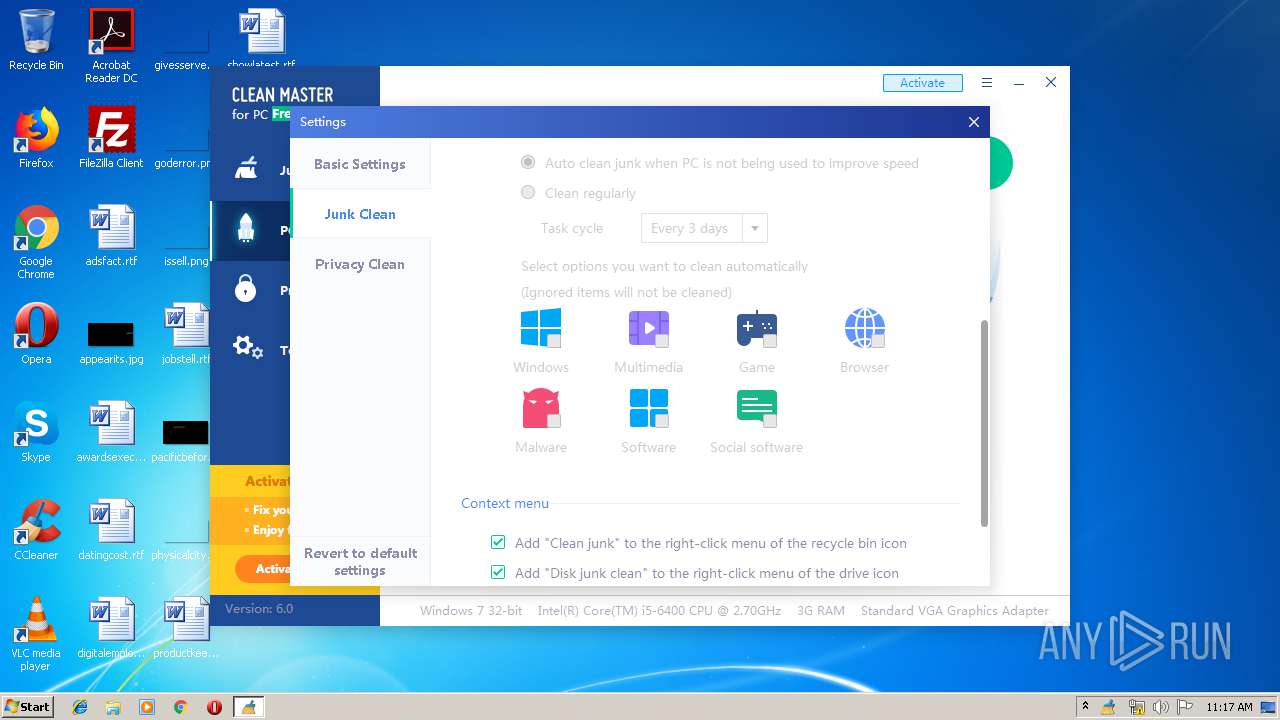1280x720 pixels.
Task: Open the Privacy Clean lock icon
Action: coord(246,289)
